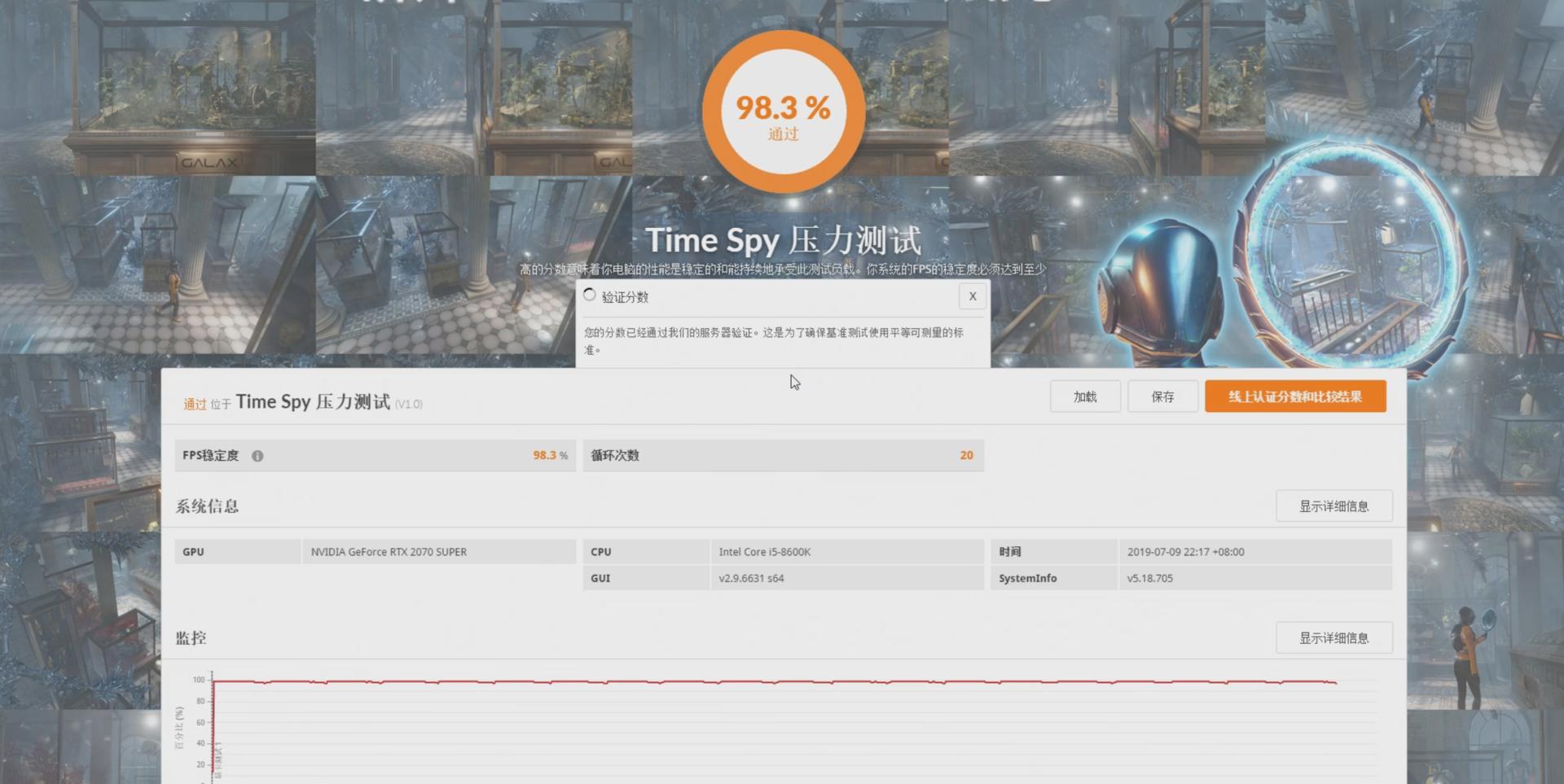Show detailed info for 监控 section
The image size is (1564, 784).
[1333, 637]
